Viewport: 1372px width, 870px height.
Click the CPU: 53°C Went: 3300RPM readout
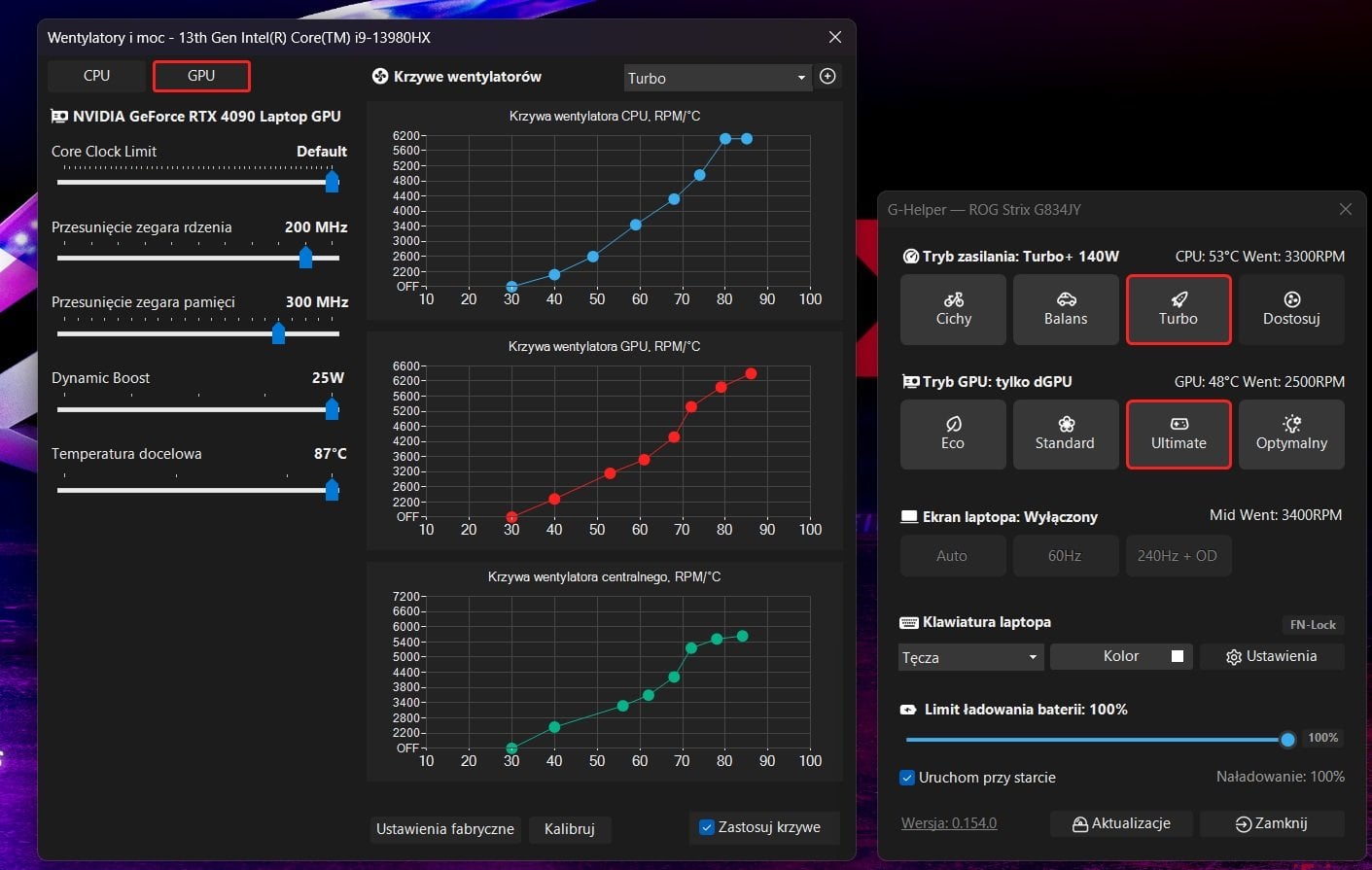pyautogui.click(x=1260, y=257)
